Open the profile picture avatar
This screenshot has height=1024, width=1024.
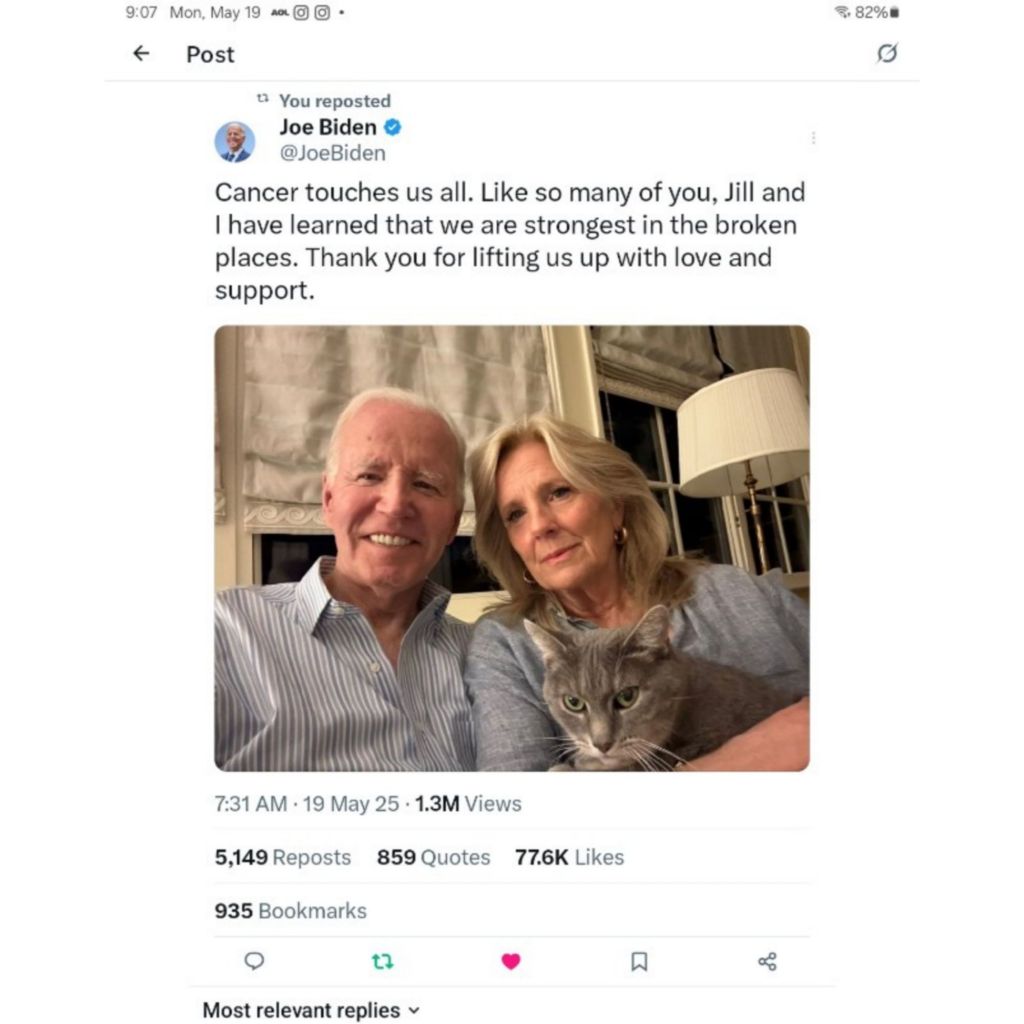(235, 141)
